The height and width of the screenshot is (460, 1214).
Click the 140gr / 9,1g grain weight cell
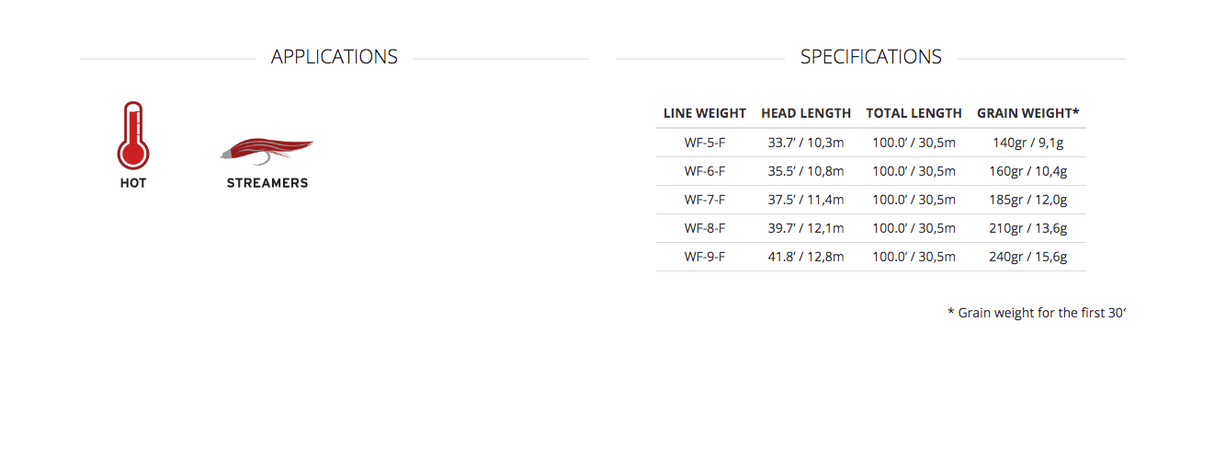1030,143
